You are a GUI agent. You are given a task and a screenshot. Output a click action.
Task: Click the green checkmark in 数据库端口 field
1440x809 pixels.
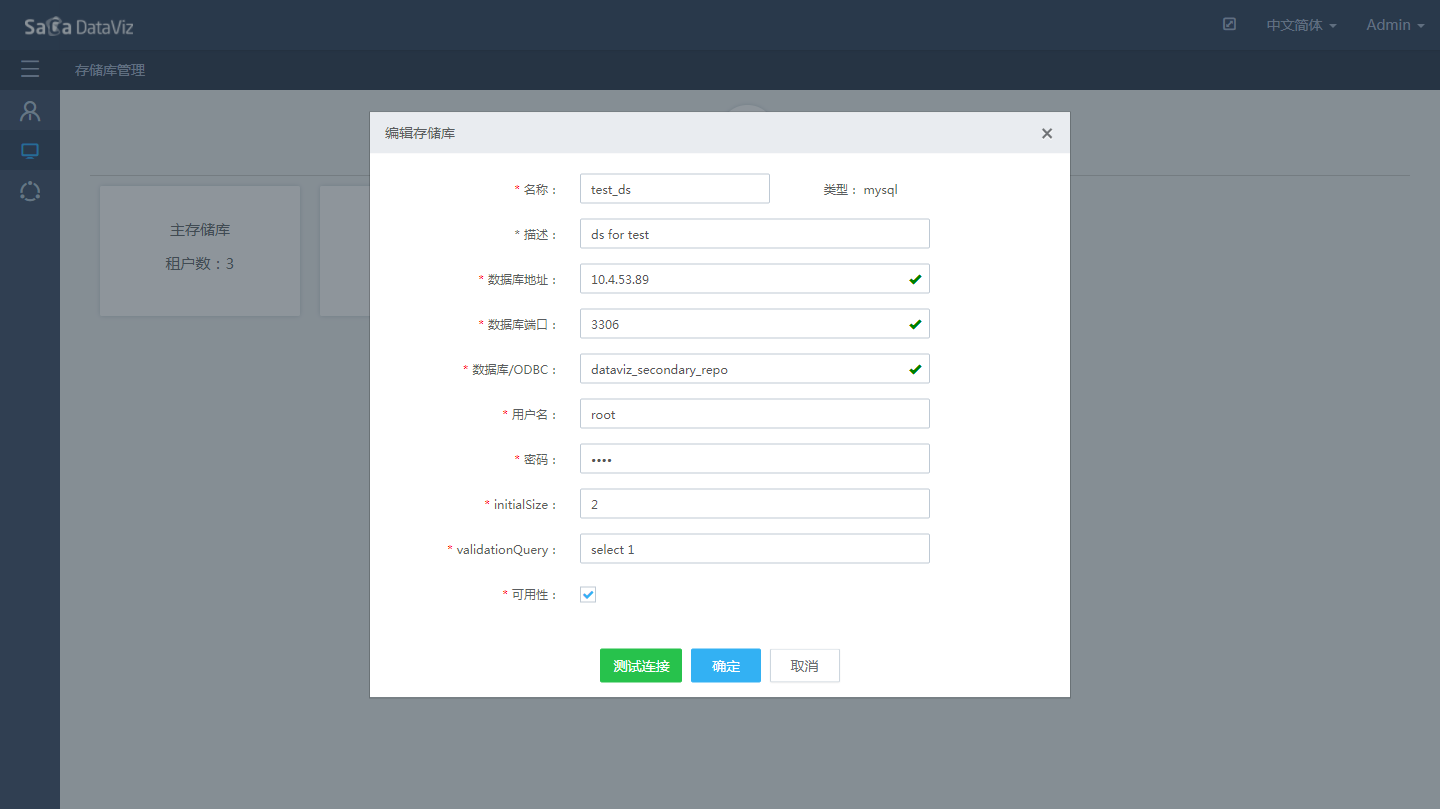(915, 324)
